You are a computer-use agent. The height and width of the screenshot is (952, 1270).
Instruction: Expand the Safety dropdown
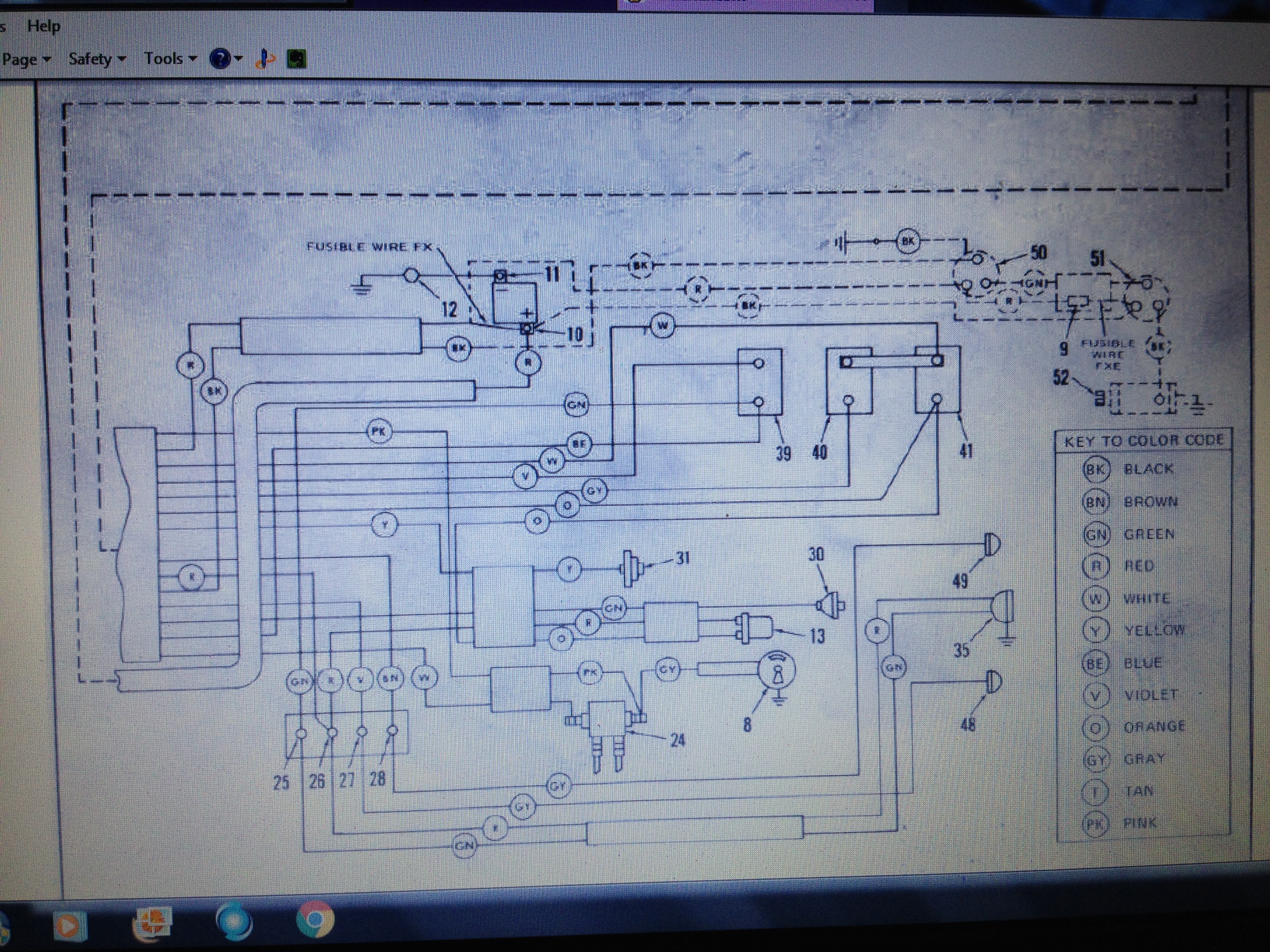(x=96, y=59)
